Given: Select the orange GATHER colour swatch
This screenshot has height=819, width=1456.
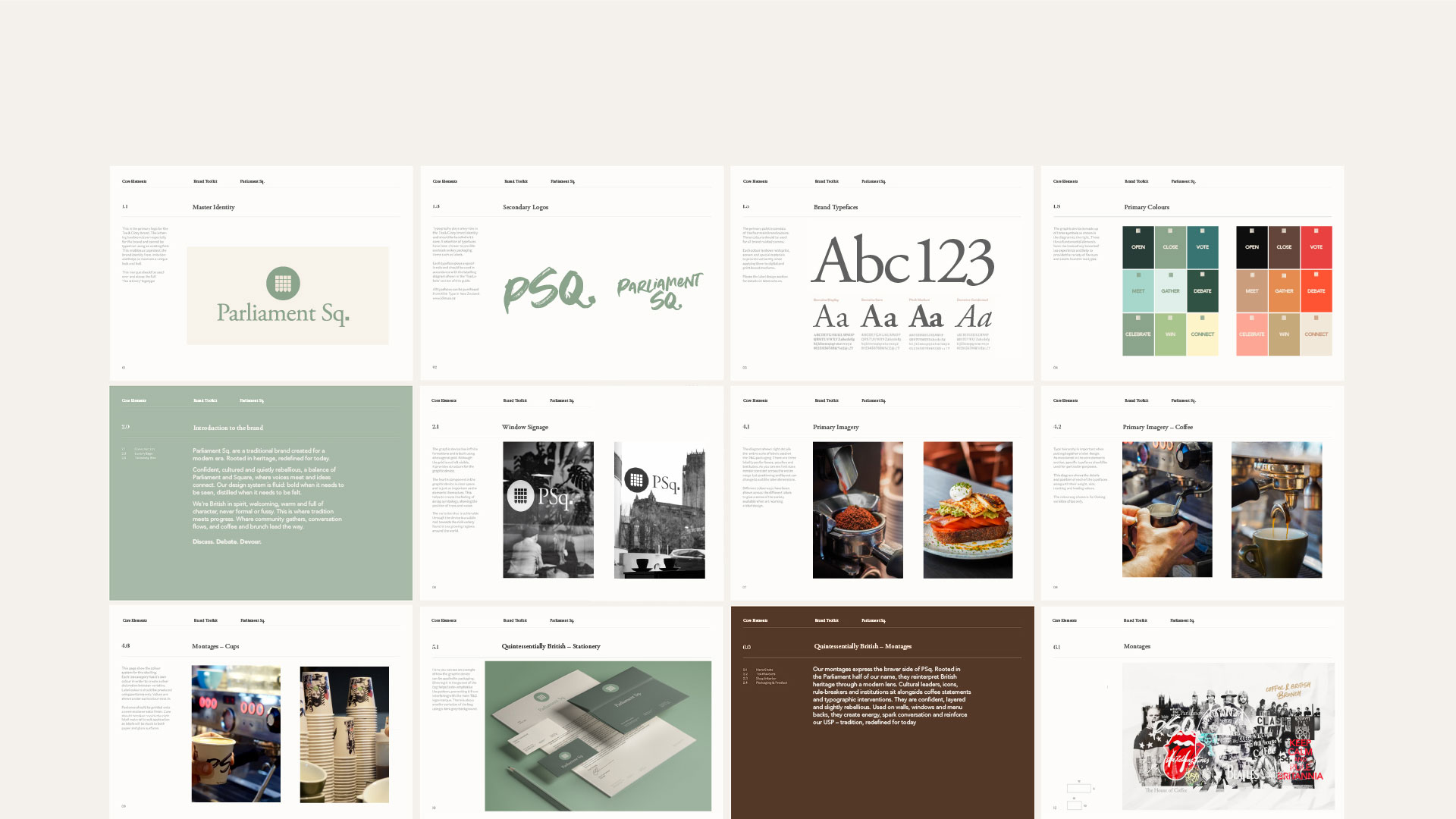Looking at the screenshot, I should pyautogui.click(x=1284, y=291).
